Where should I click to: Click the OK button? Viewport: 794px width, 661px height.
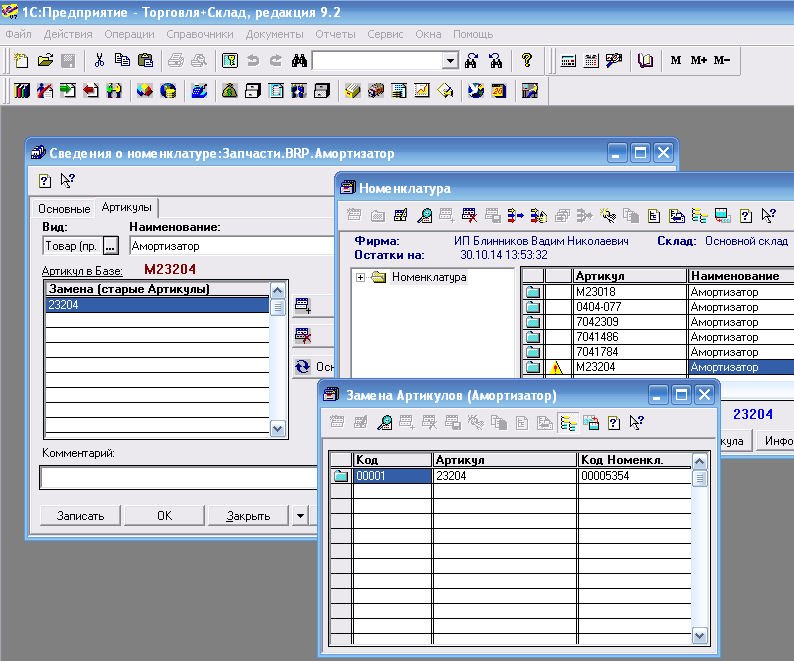pyautogui.click(x=164, y=516)
